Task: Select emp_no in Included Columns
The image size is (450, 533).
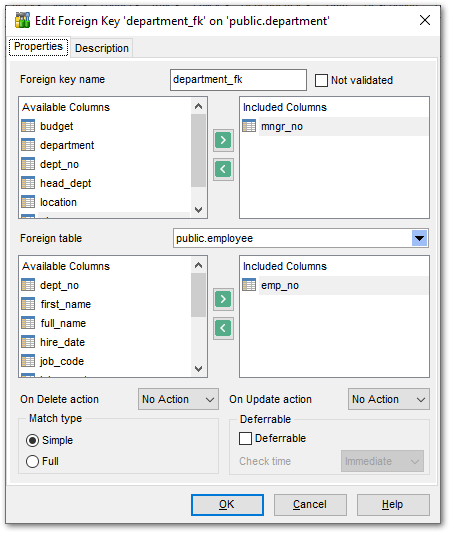Action: 280,286
